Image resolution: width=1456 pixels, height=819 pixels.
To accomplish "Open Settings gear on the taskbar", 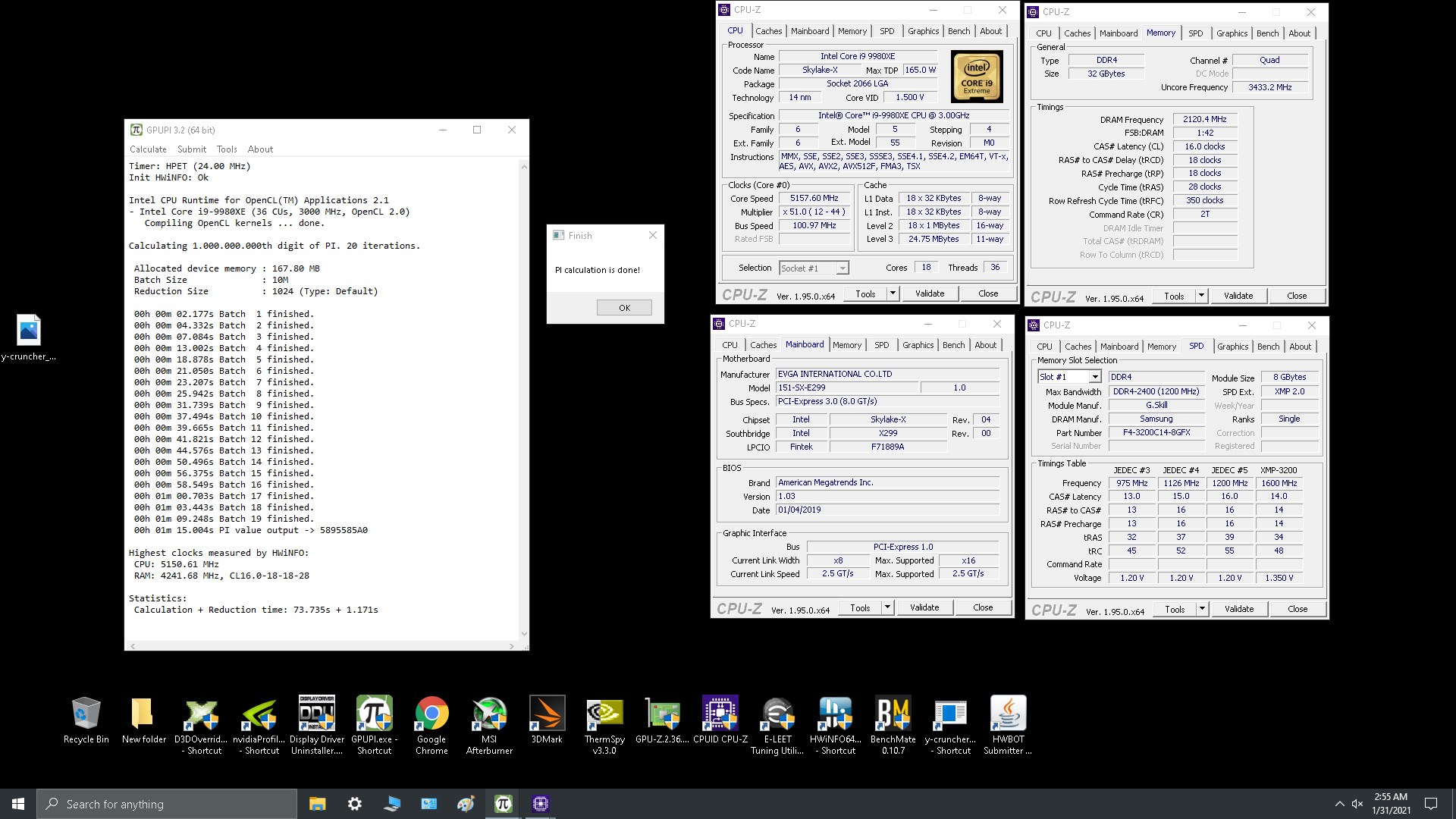I will (354, 804).
